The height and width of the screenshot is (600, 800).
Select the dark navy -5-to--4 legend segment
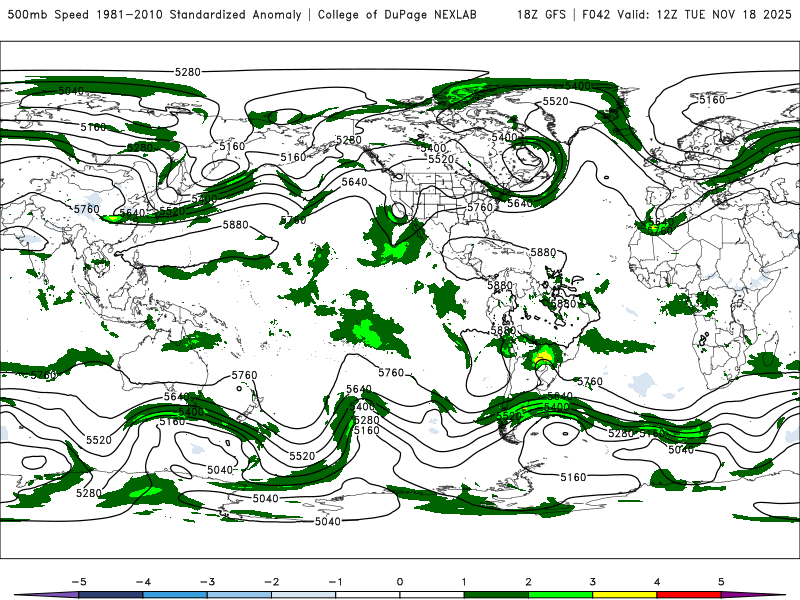[111, 595]
